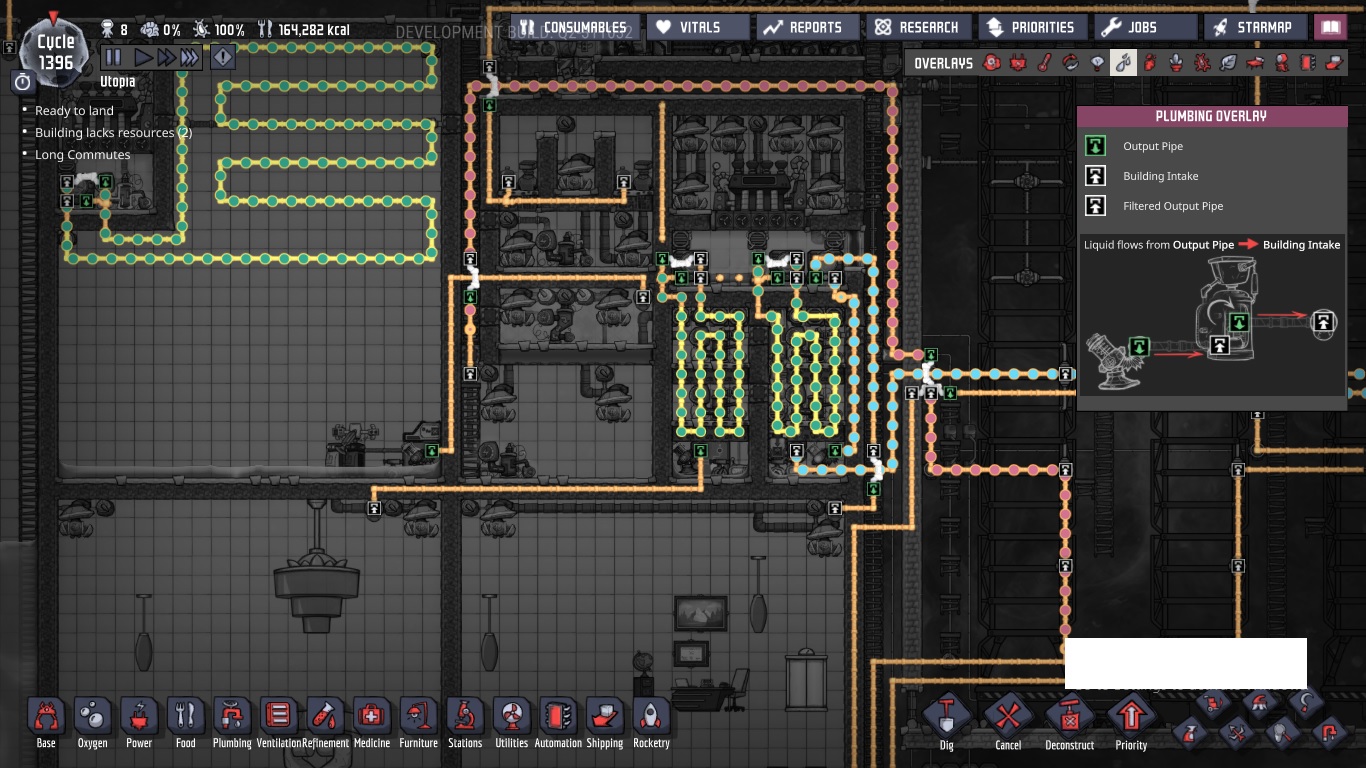The image size is (1366, 768).
Task: Open the Consumables menu
Action: tap(573, 27)
